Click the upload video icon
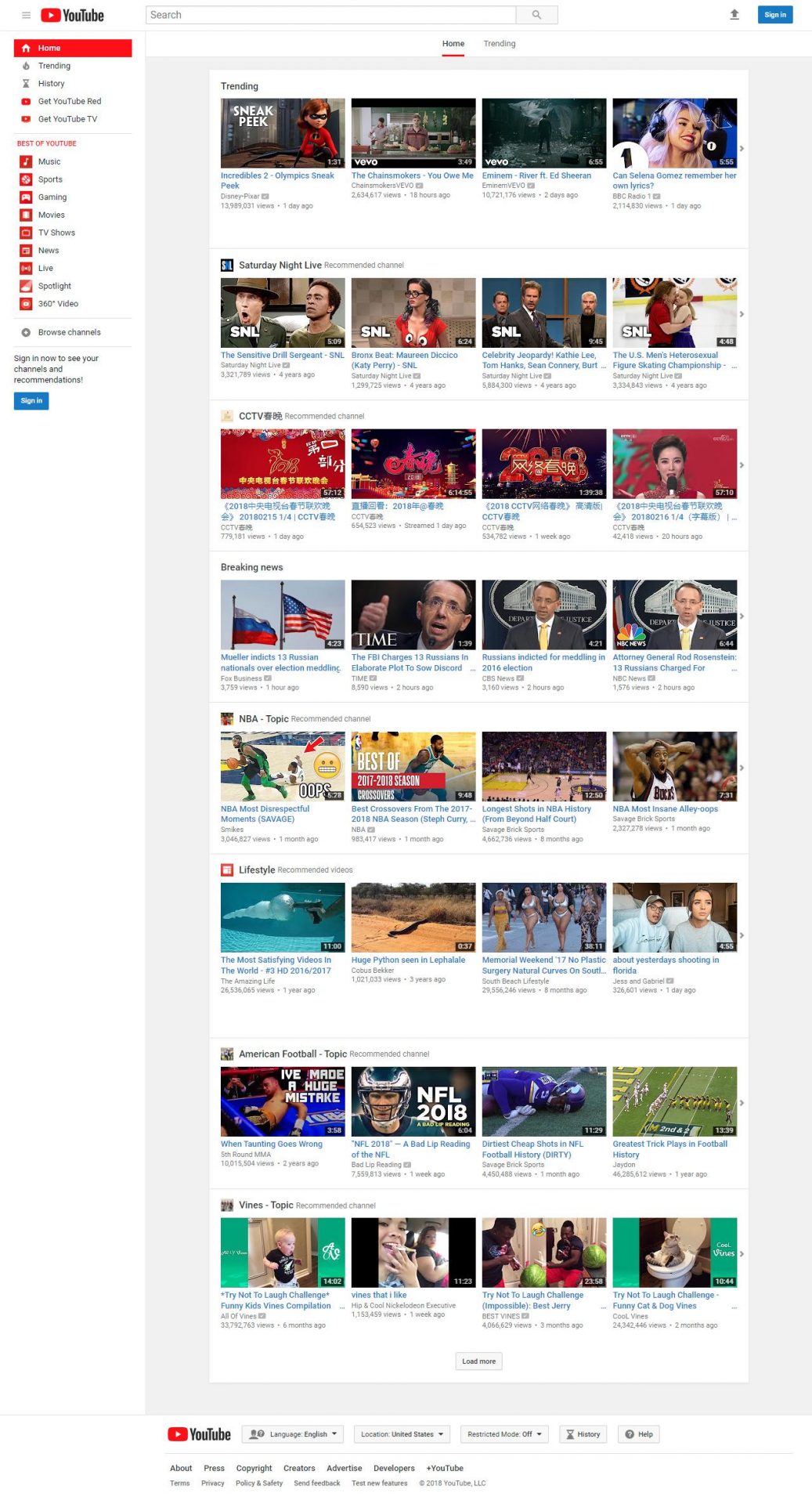 click(x=734, y=15)
